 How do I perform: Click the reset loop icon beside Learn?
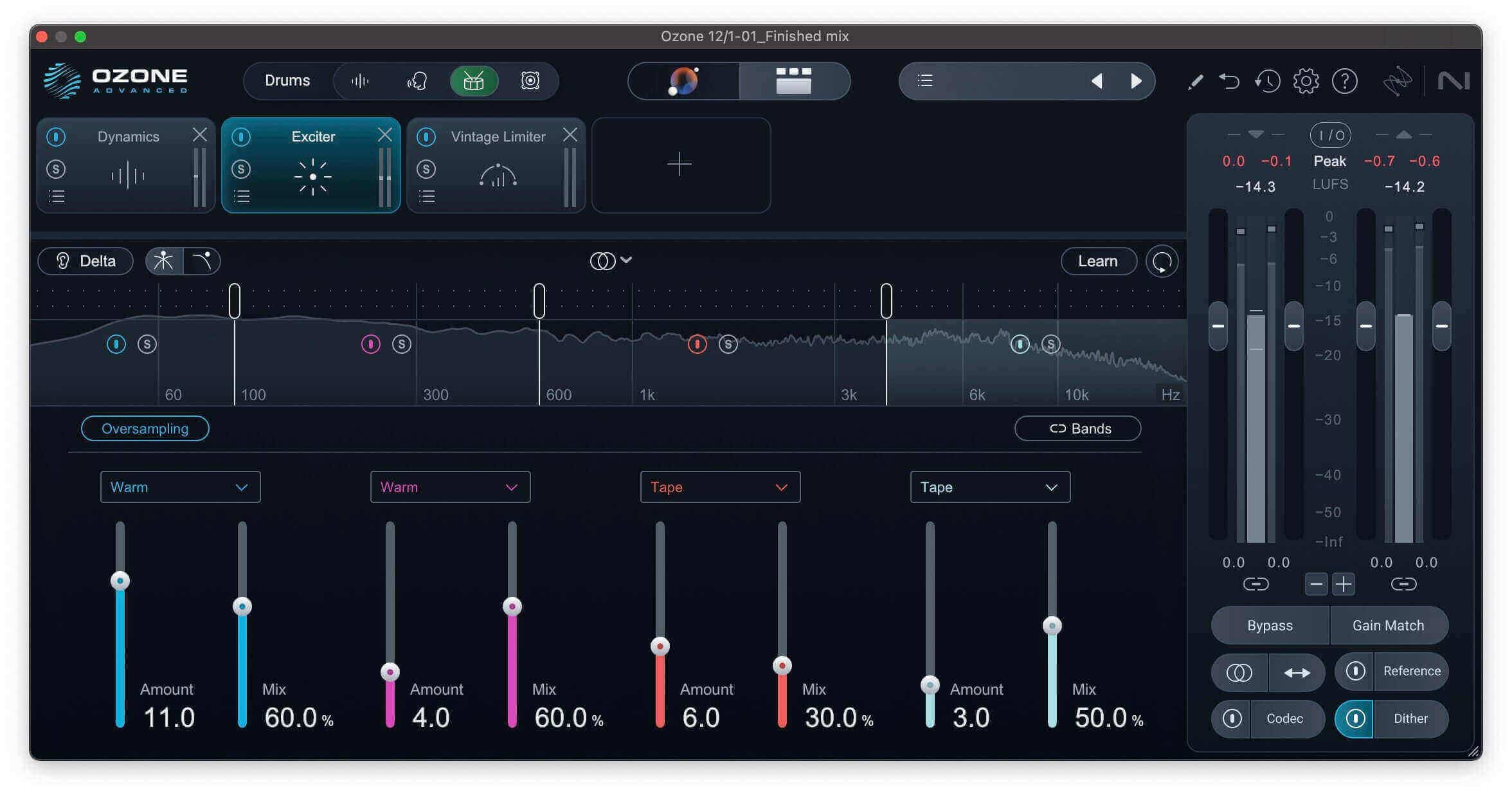[x=1162, y=262]
